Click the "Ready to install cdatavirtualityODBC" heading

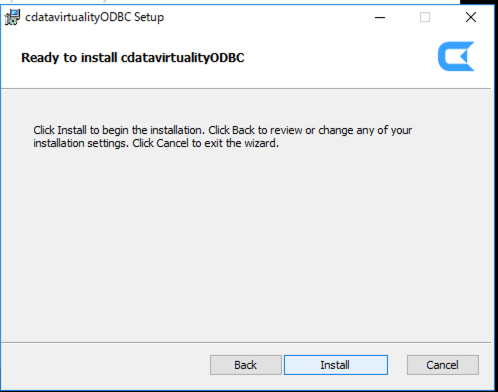[133, 58]
